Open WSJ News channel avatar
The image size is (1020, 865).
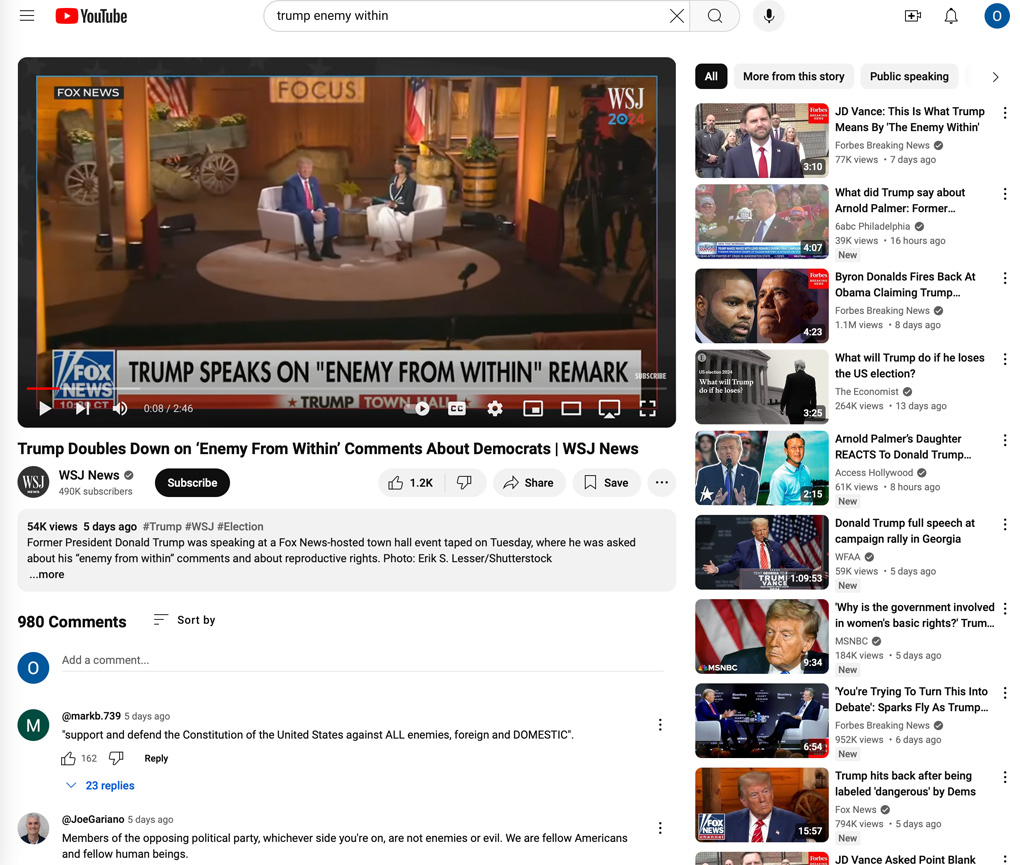point(33,483)
